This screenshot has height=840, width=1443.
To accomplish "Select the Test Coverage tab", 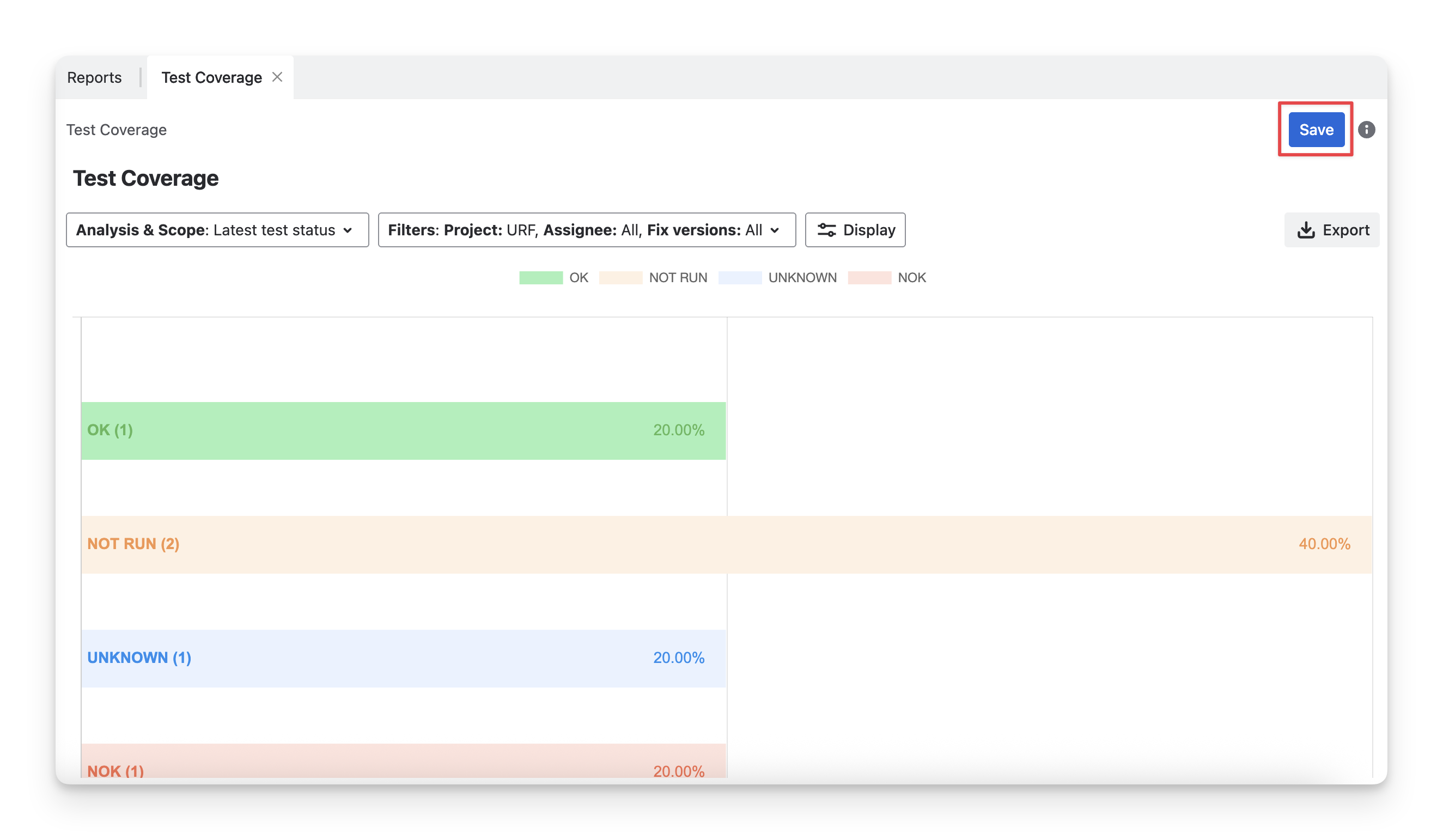I will point(211,77).
